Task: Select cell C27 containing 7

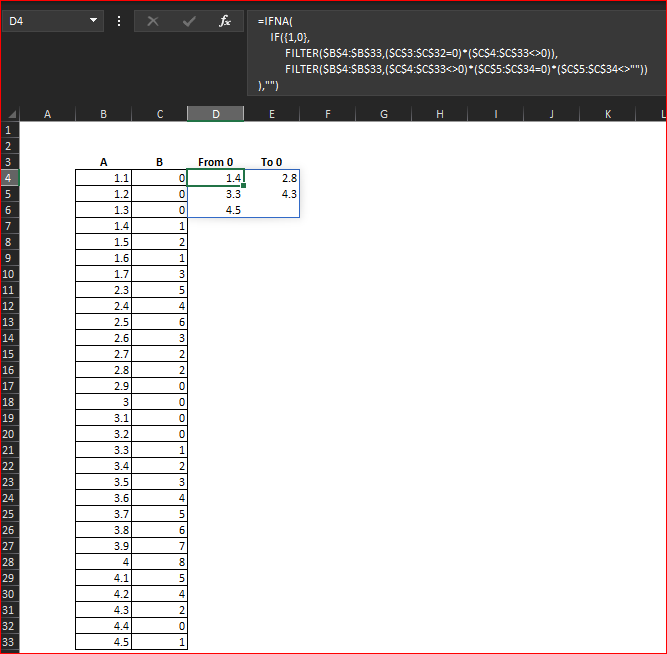Action: point(160,546)
